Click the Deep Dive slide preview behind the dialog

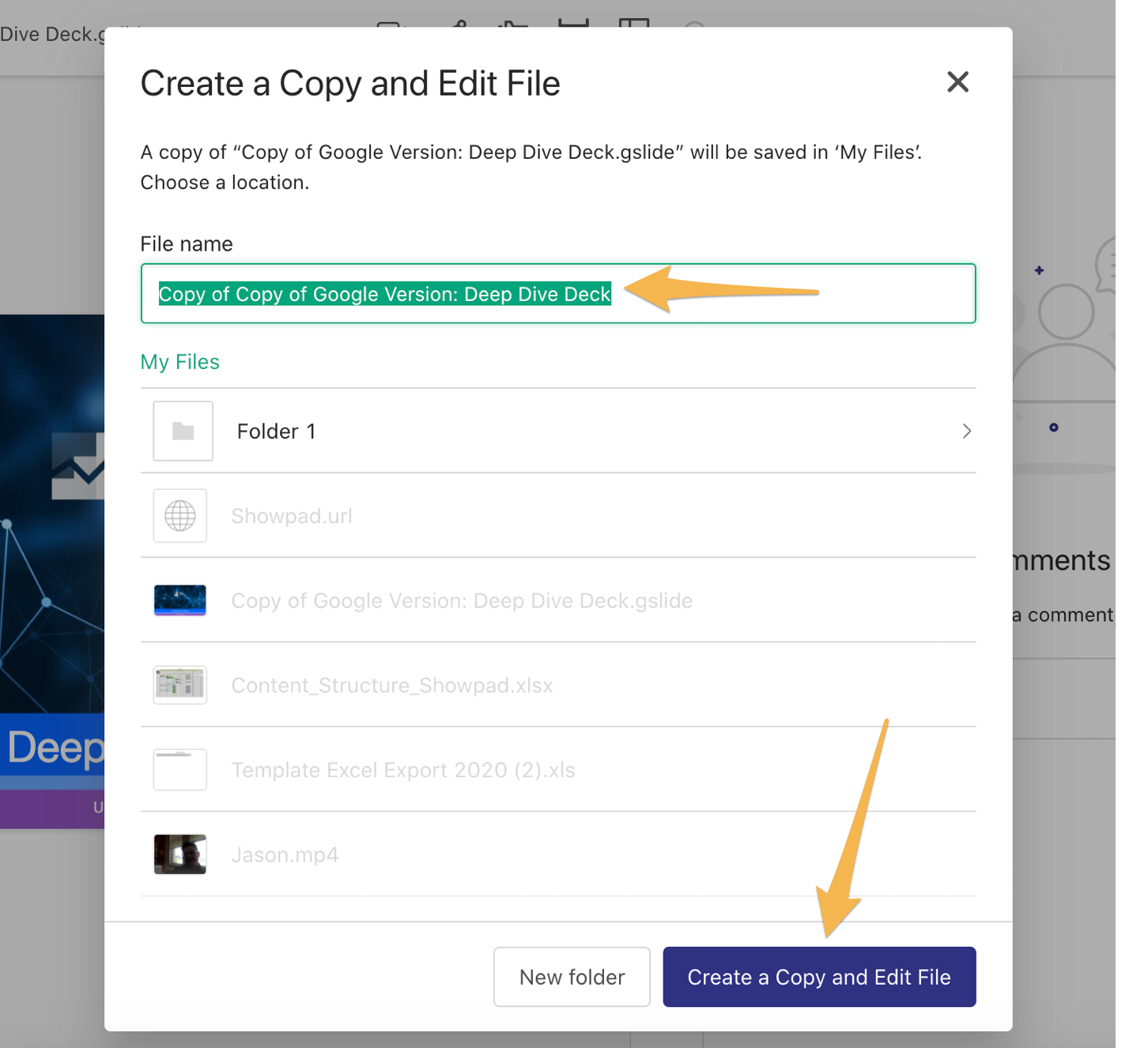click(51, 569)
